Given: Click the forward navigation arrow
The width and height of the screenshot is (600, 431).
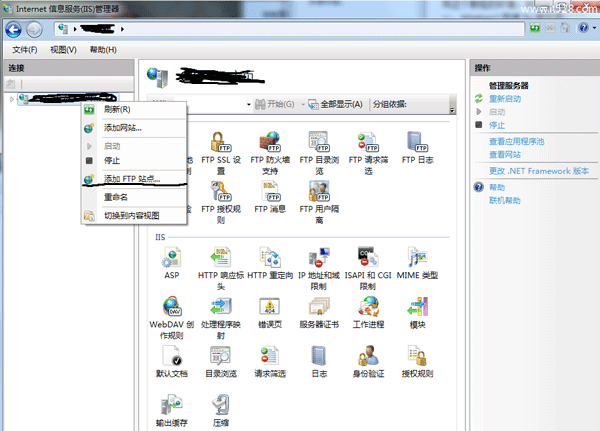Looking at the screenshot, I should click(x=34, y=30).
